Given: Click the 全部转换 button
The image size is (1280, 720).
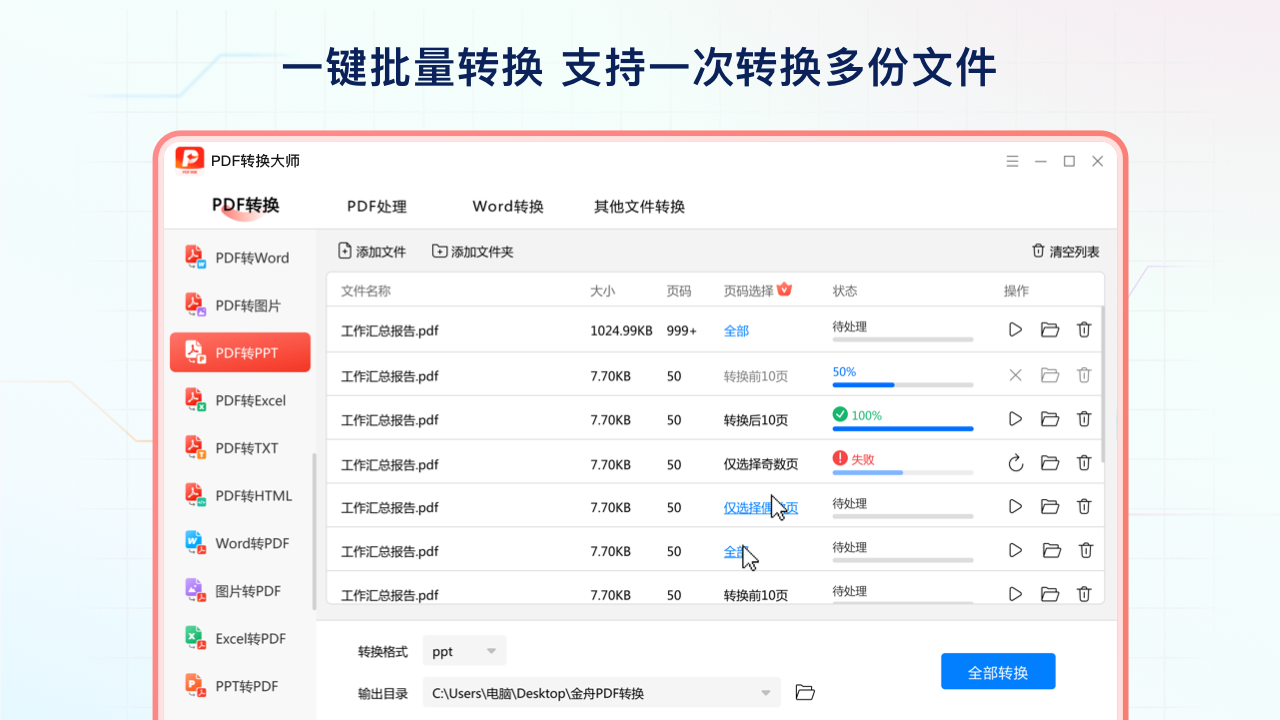Looking at the screenshot, I should pyautogui.click(x=998, y=671).
